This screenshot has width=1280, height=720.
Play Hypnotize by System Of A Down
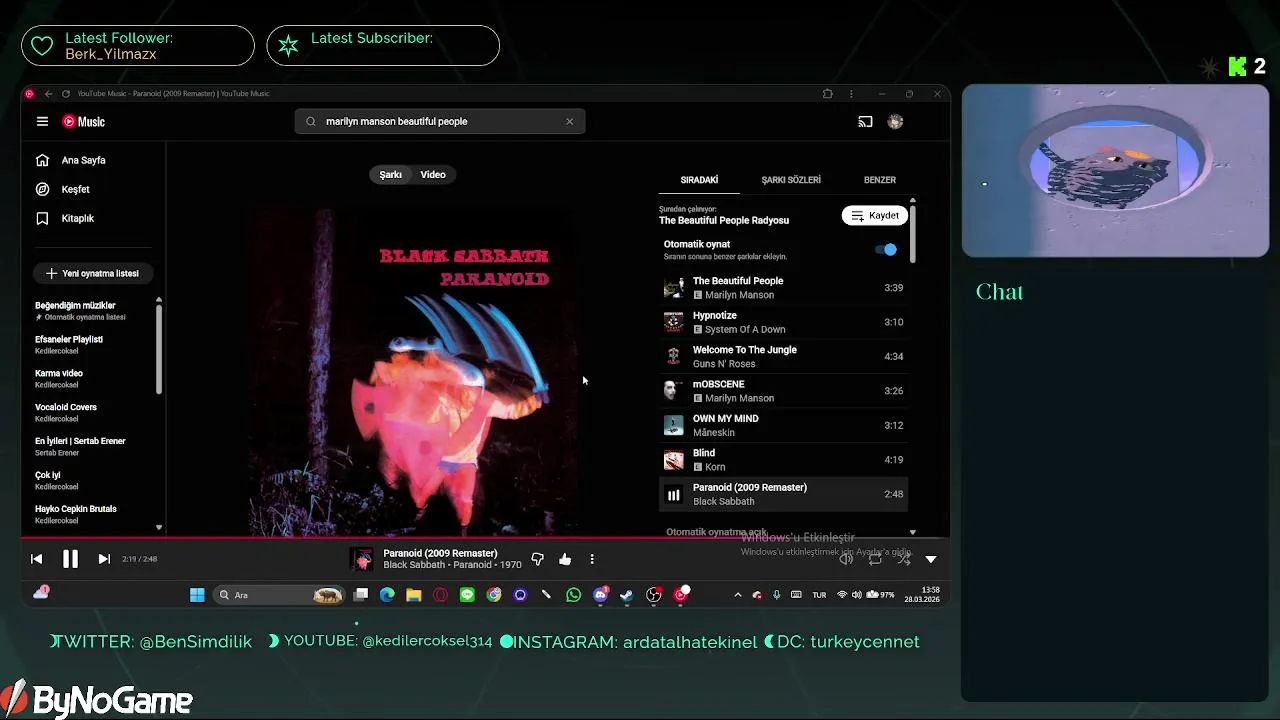pos(783,322)
